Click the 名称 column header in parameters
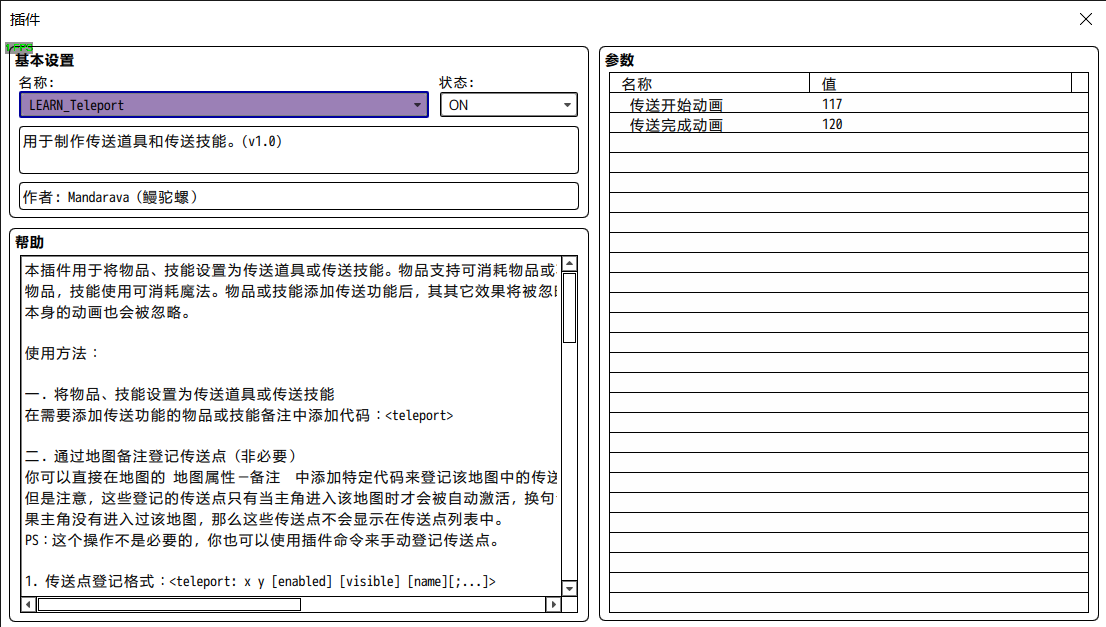 pyautogui.click(x=710, y=84)
